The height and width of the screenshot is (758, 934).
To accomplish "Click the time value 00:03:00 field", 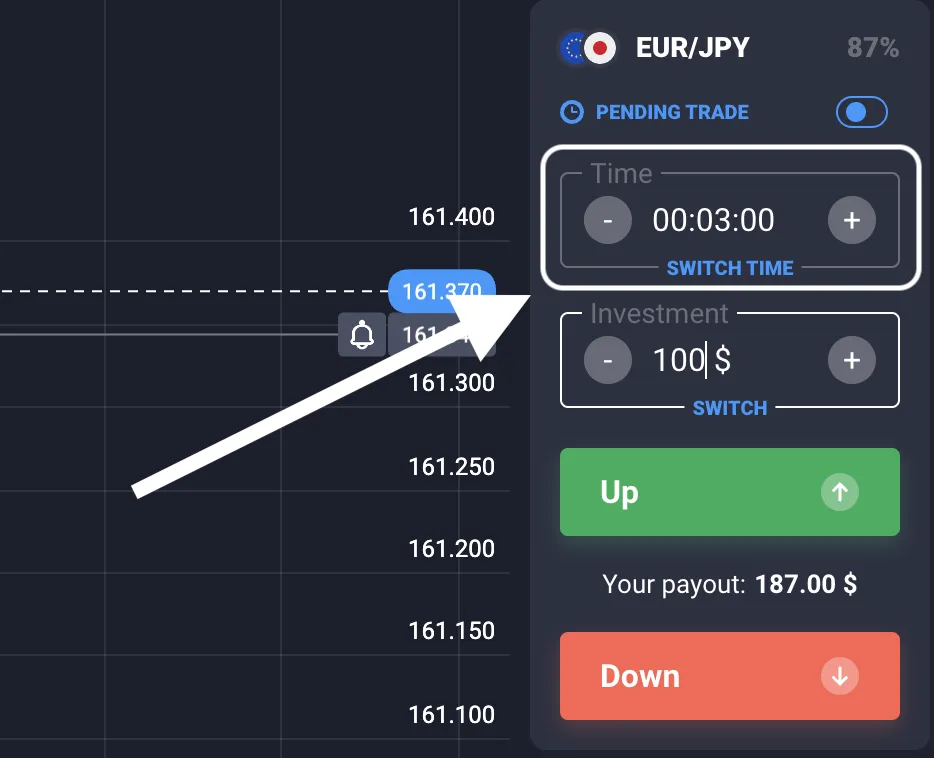I will tap(713, 220).
